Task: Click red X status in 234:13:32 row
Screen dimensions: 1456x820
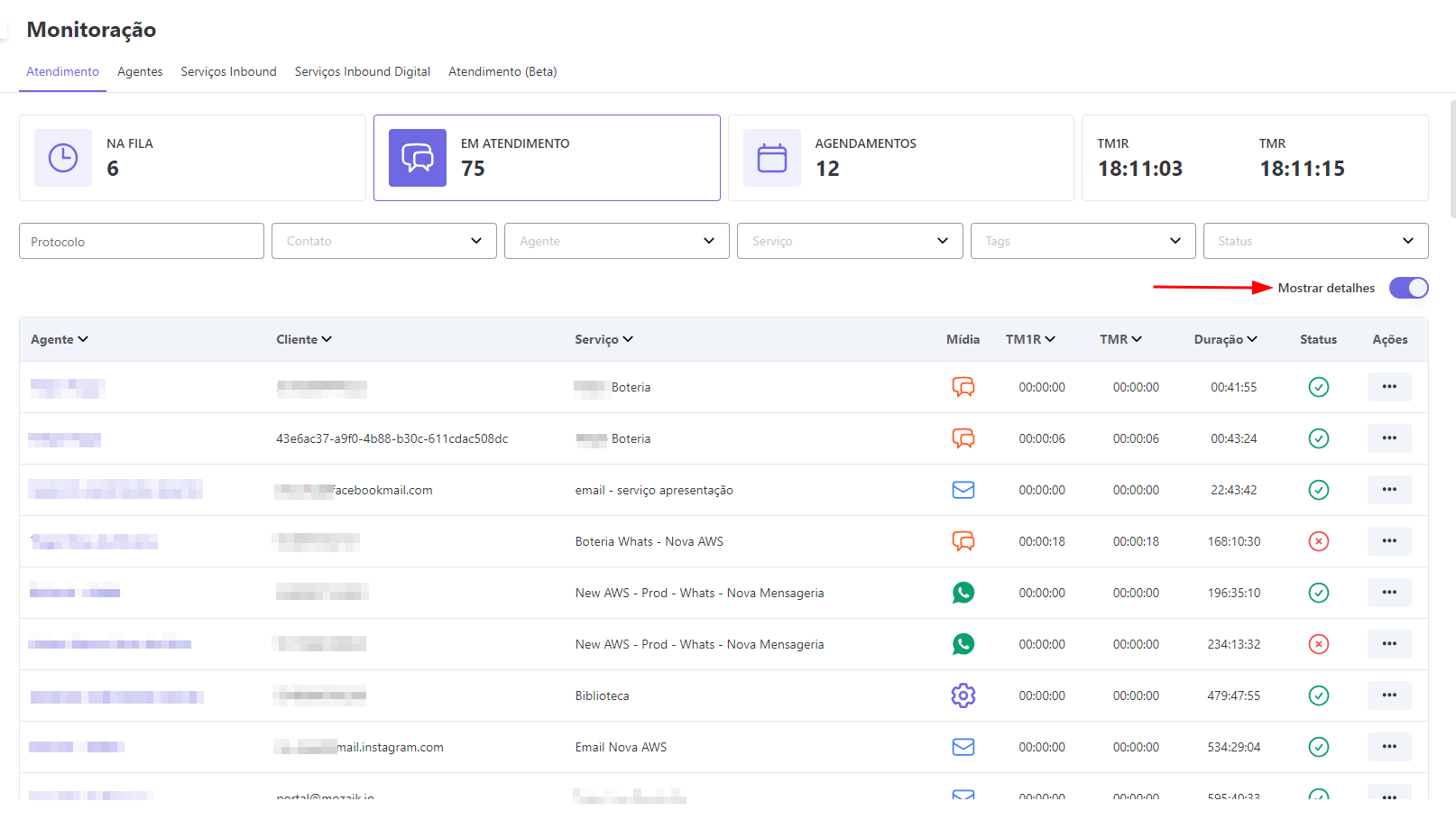Action: (1319, 644)
